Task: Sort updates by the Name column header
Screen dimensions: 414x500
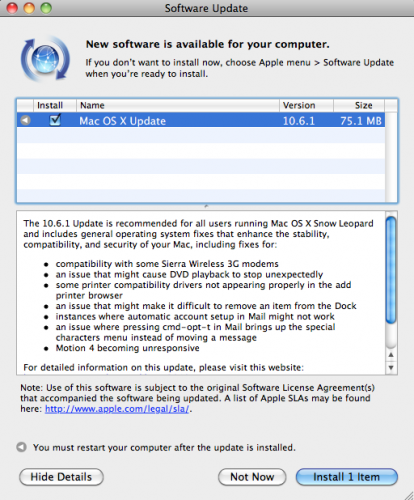Action: (x=178, y=105)
